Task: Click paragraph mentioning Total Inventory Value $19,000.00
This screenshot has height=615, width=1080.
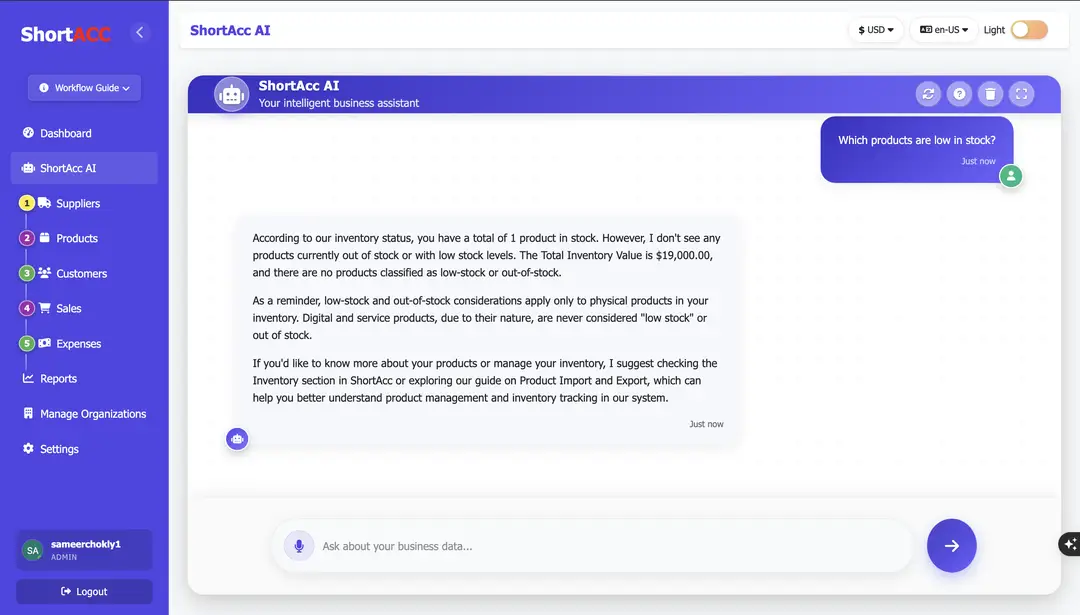Action: coord(486,256)
